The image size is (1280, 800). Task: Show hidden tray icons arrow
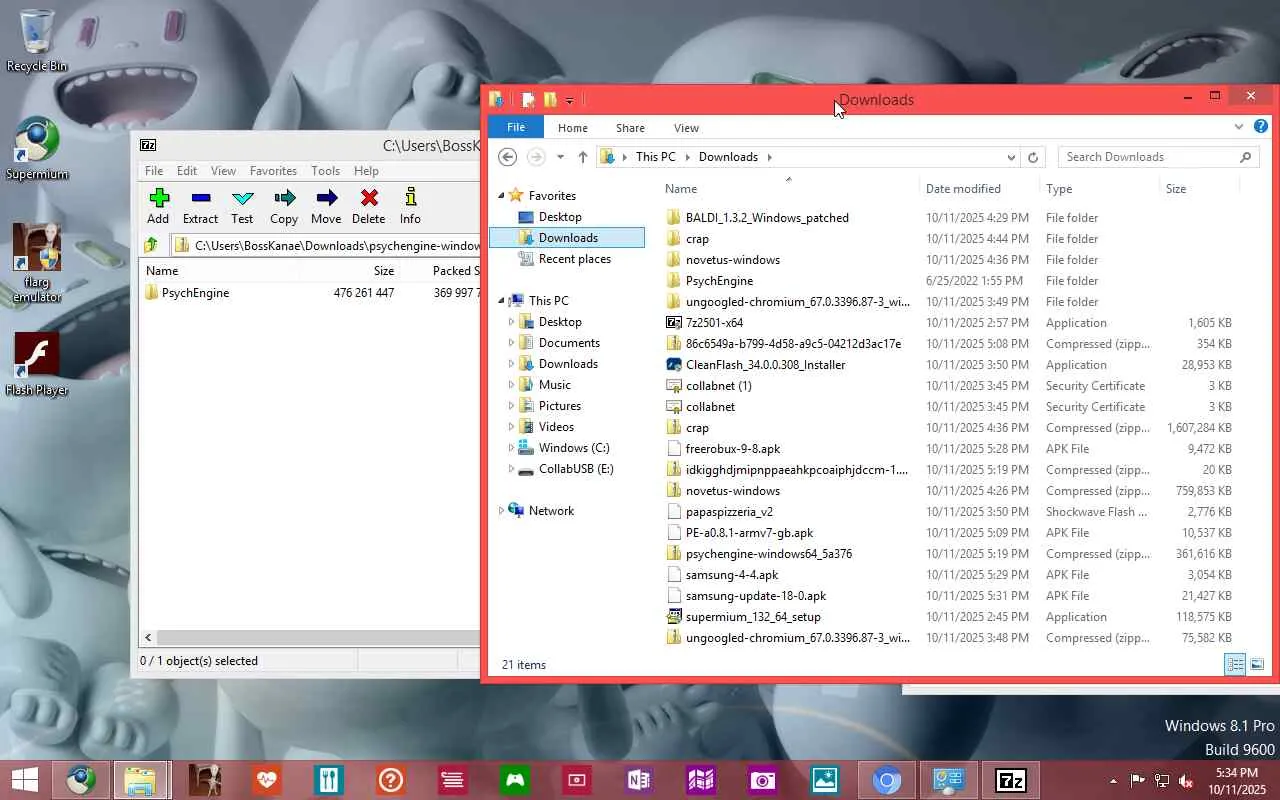(1113, 781)
